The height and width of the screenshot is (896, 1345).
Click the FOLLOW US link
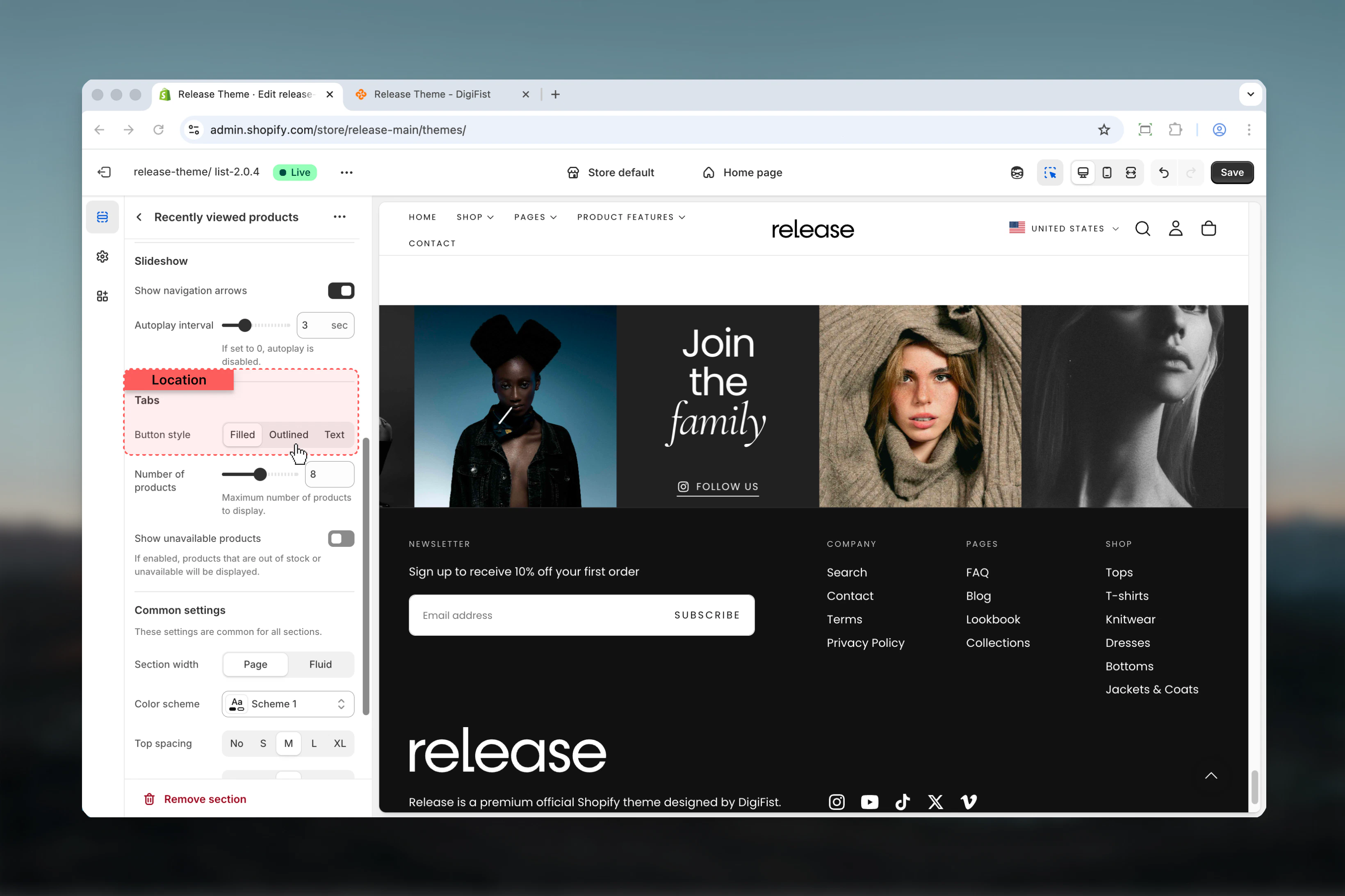[718, 487]
